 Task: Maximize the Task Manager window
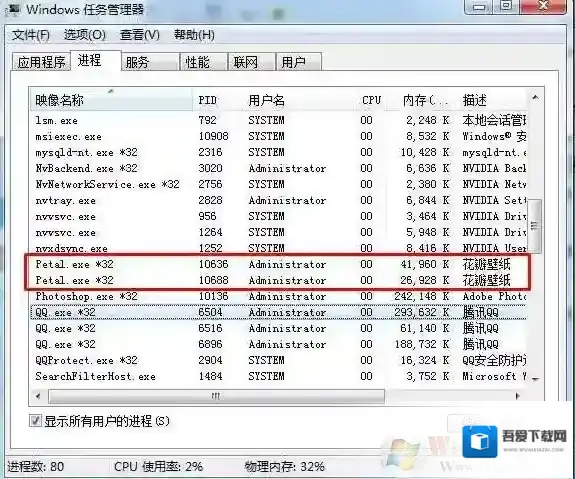click(507, 6)
